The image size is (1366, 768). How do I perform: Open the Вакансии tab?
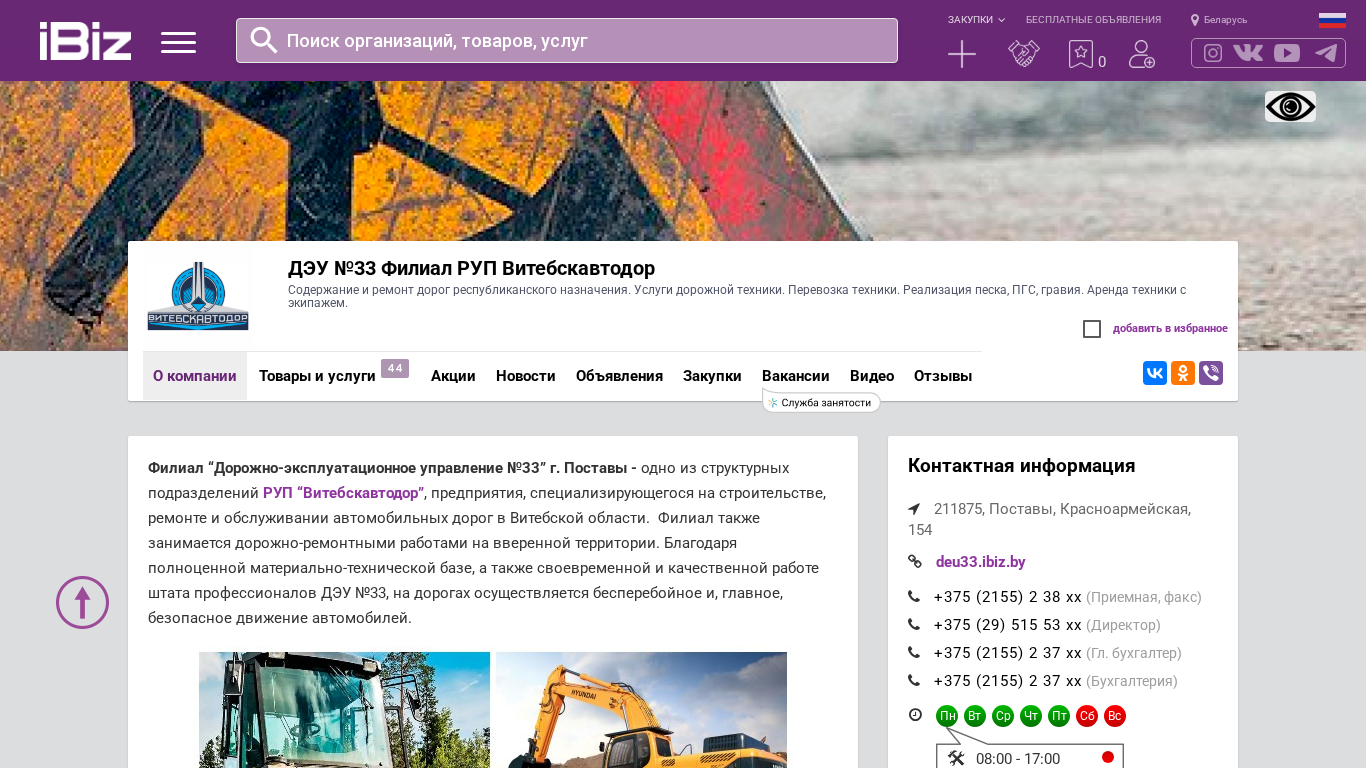[x=796, y=376]
